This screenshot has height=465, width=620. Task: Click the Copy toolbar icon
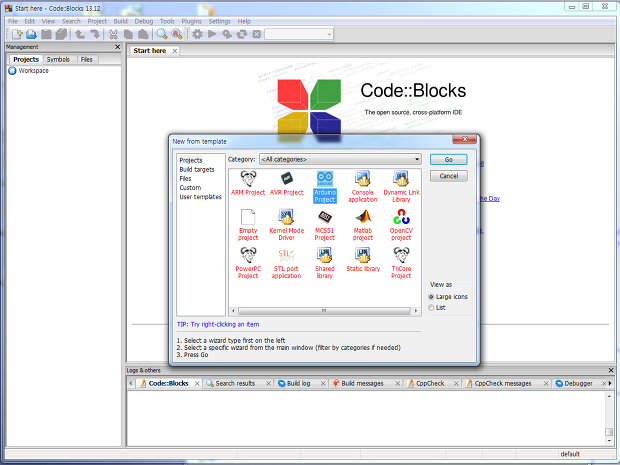pyautogui.click(x=128, y=34)
